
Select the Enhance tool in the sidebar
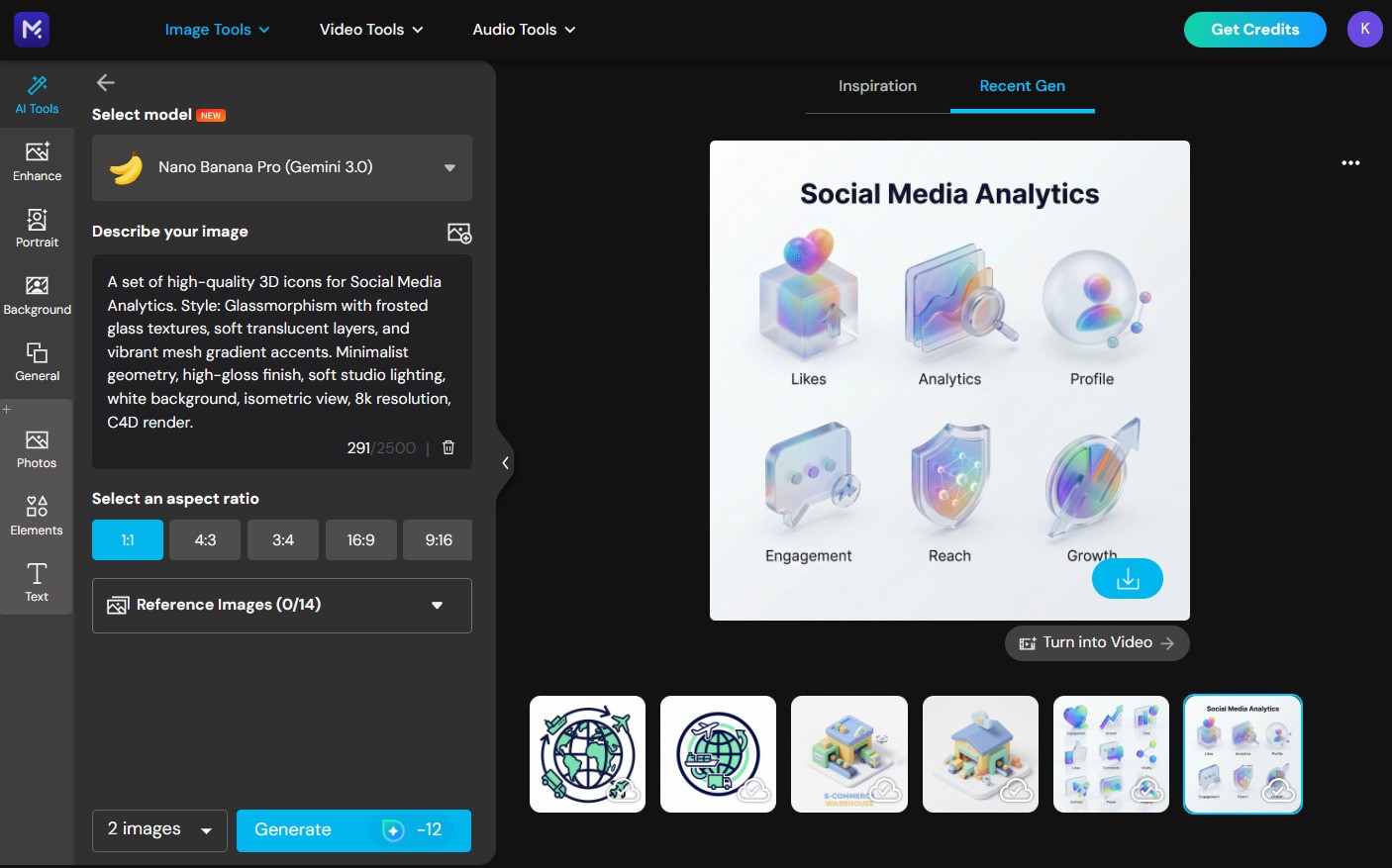[37, 160]
